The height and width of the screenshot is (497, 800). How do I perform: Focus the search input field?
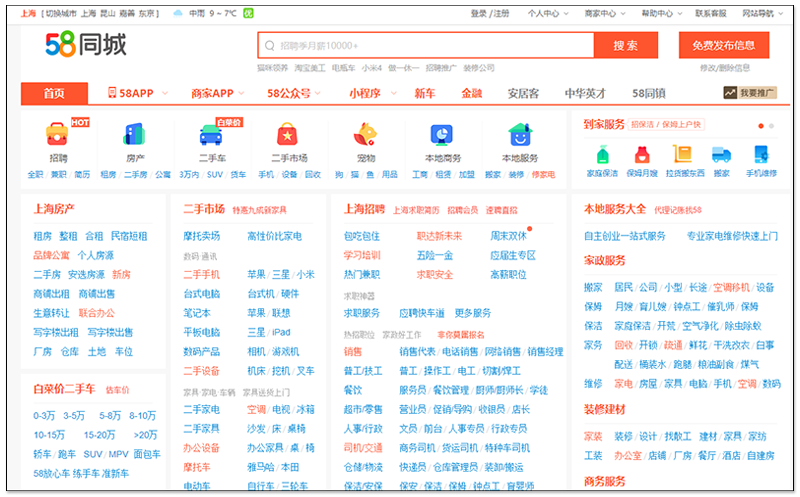pos(426,45)
